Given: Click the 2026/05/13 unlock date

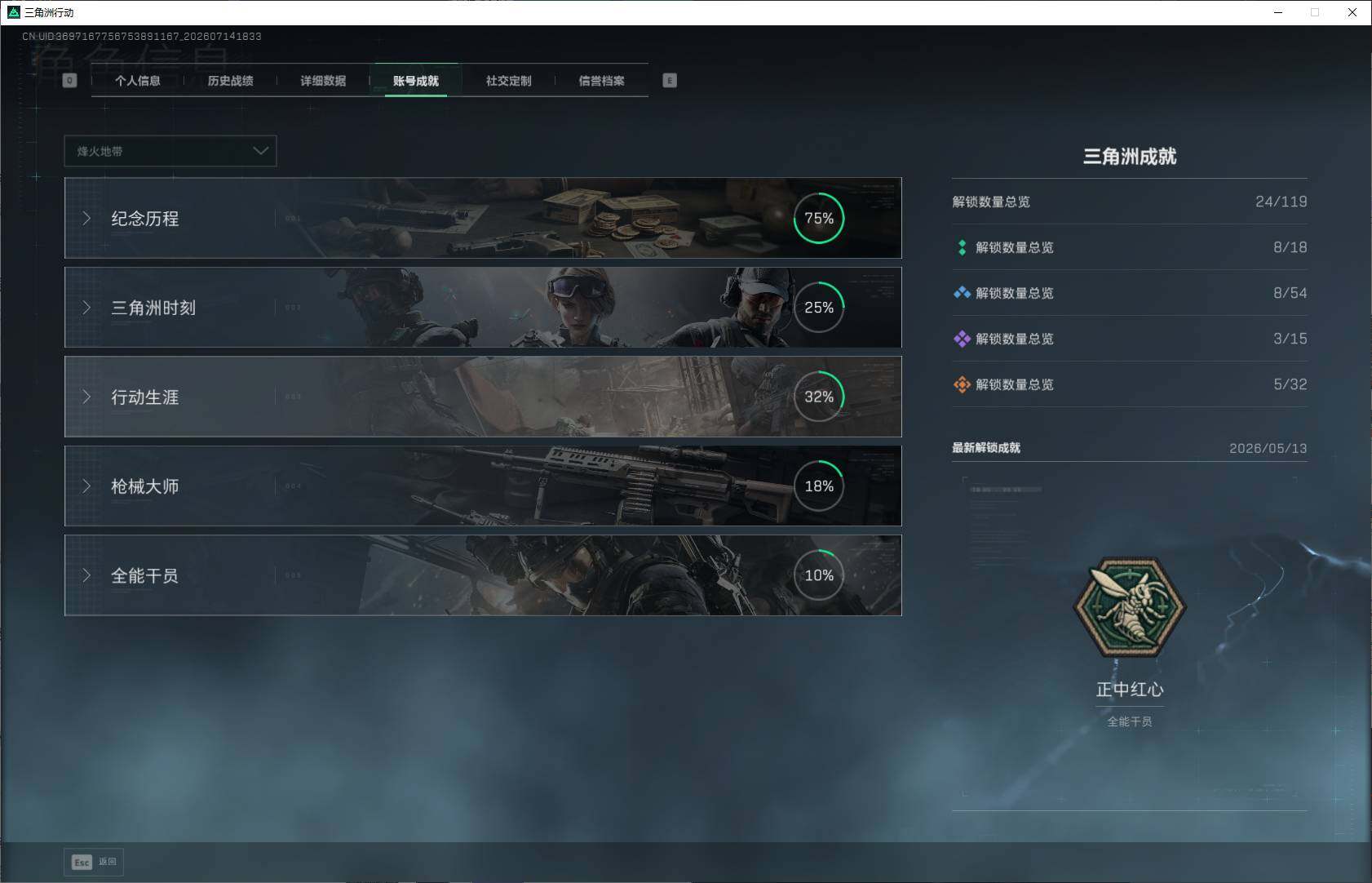Looking at the screenshot, I should point(1268,448).
